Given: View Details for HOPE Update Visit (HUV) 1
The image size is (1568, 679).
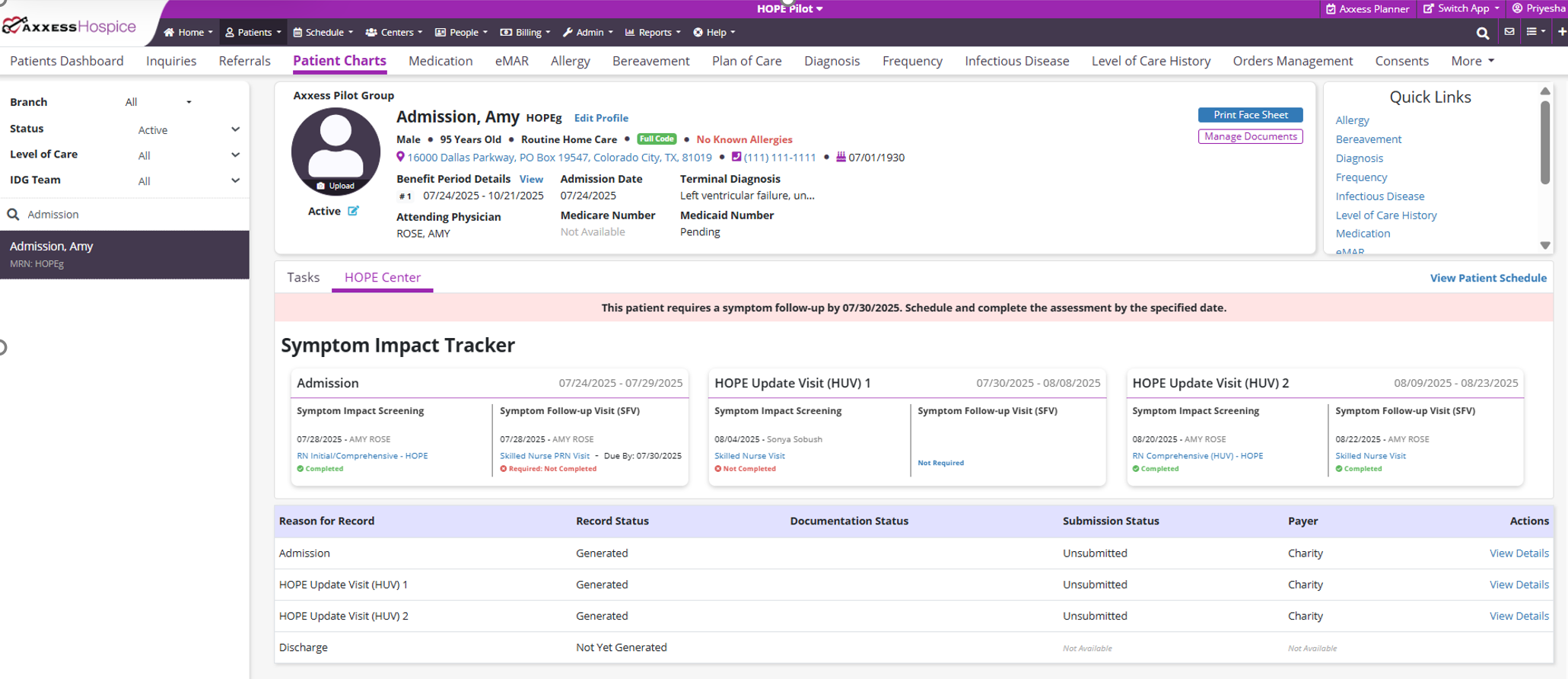Looking at the screenshot, I should (1519, 585).
